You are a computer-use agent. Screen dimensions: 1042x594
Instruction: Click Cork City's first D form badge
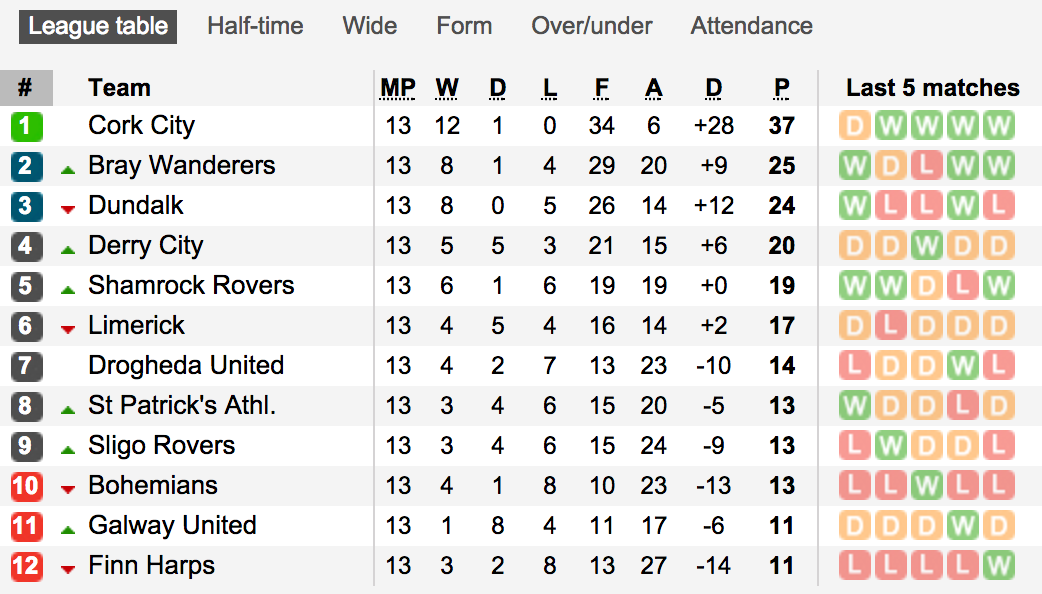(x=855, y=126)
